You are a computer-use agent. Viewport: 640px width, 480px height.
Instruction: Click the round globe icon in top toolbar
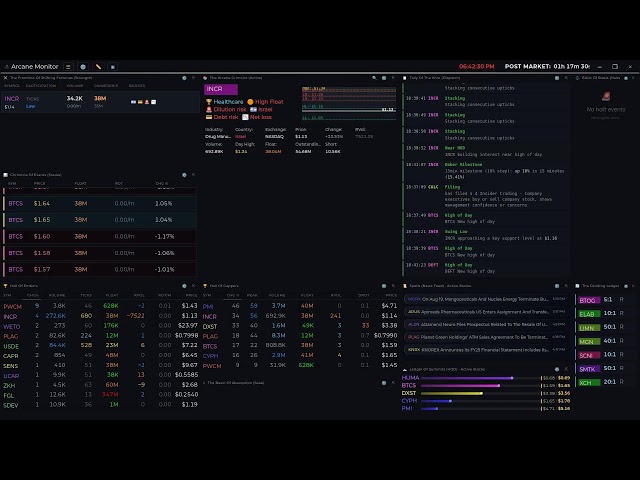click(x=83, y=67)
